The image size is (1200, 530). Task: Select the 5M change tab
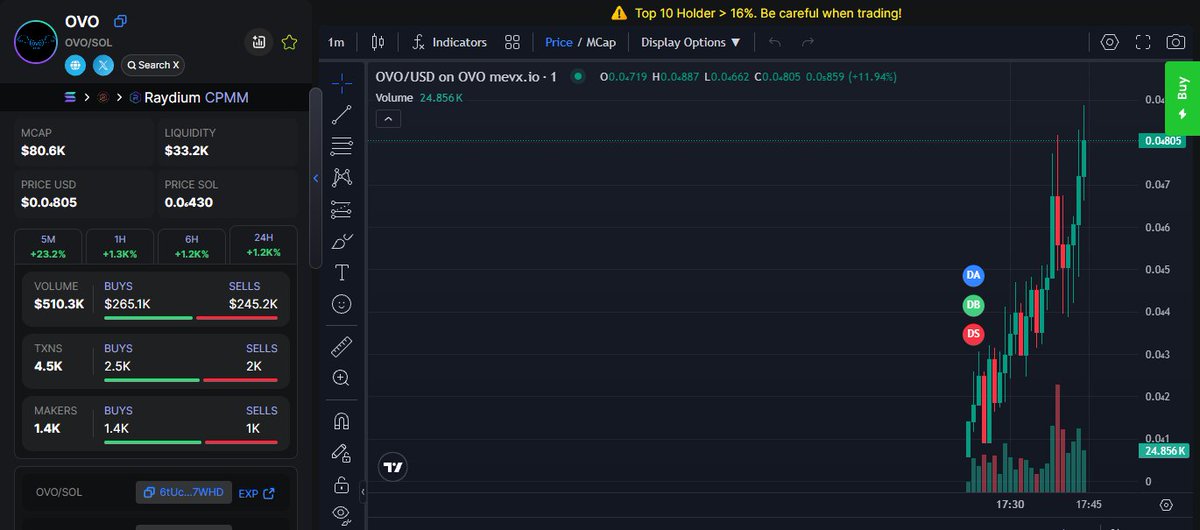click(x=48, y=247)
